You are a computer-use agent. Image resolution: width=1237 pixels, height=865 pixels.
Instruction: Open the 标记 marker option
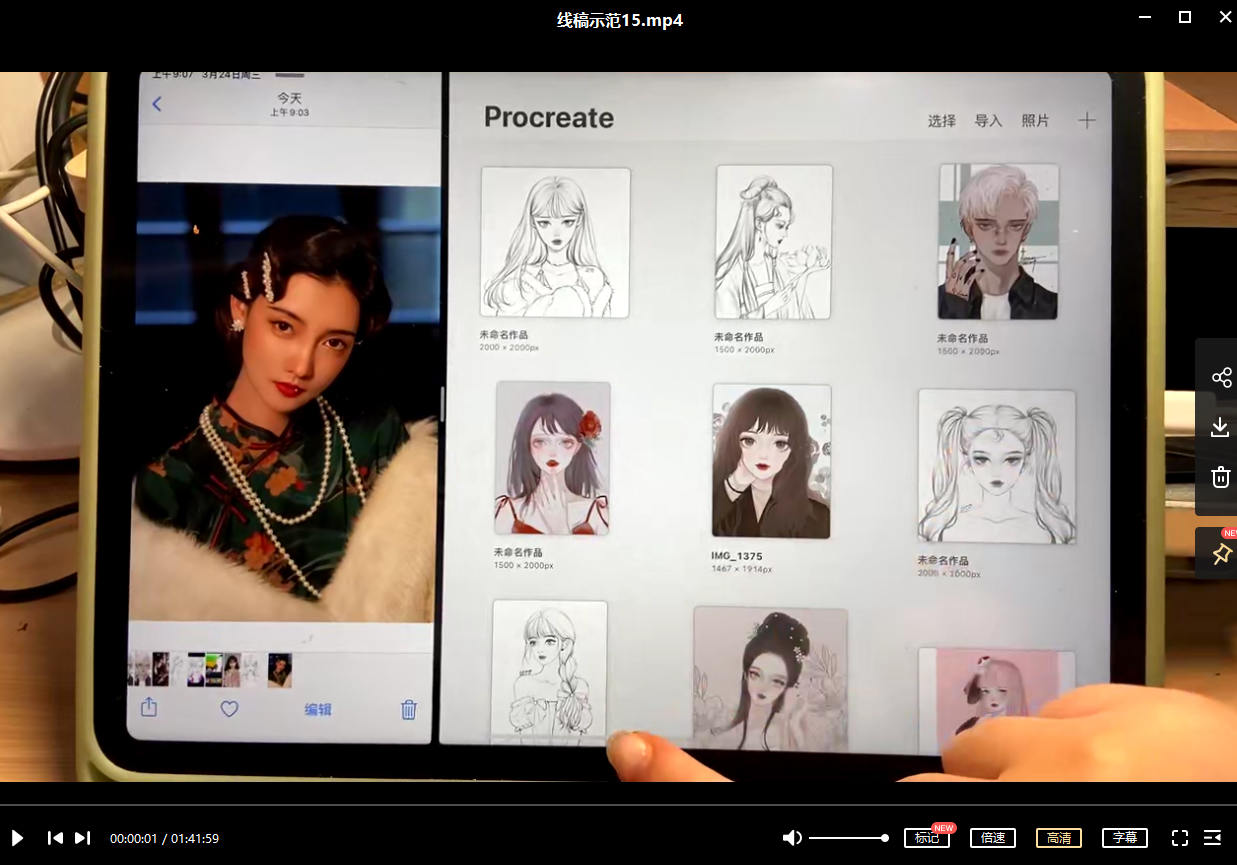[926, 838]
